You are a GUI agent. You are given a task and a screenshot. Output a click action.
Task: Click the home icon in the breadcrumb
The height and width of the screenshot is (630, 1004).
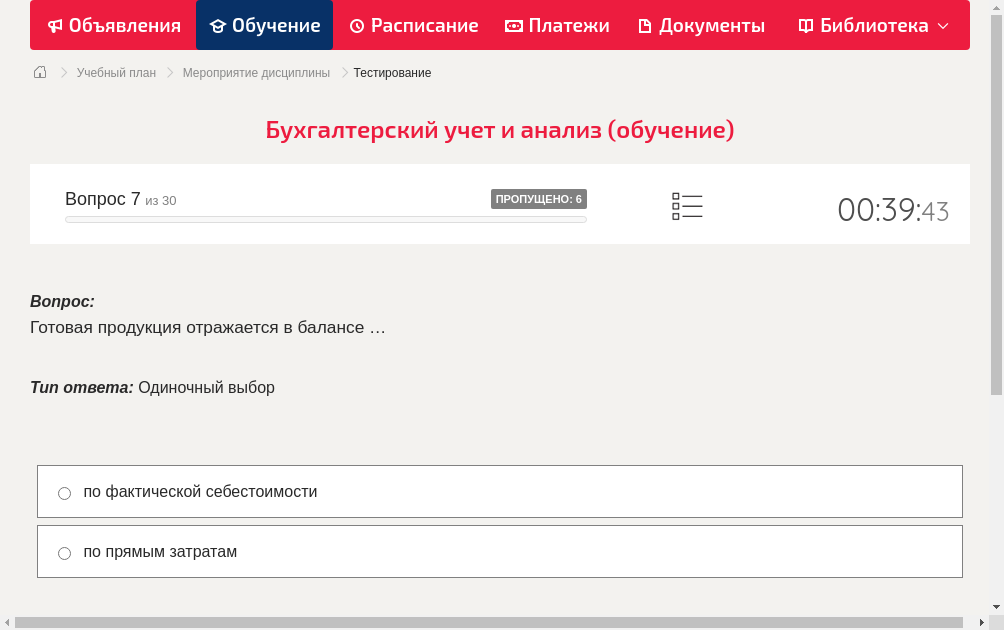40,72
